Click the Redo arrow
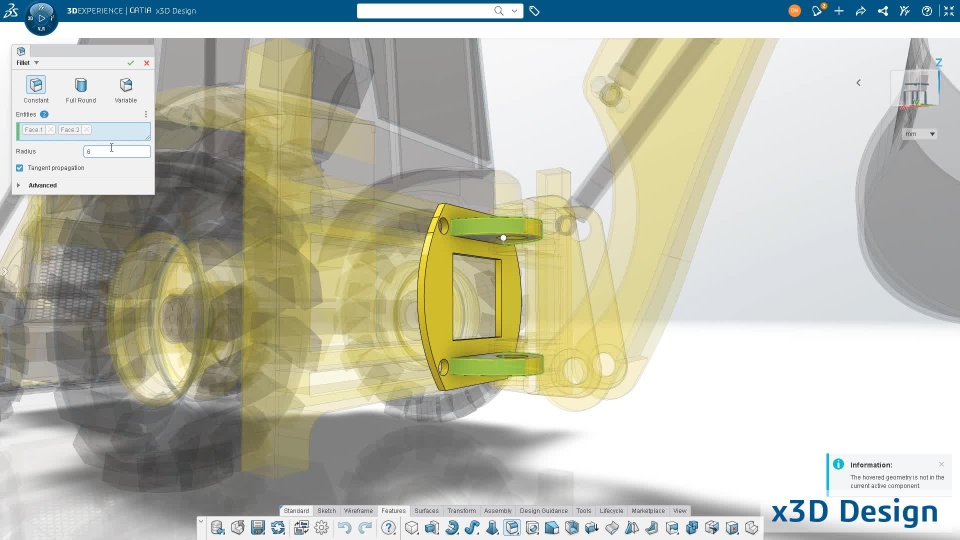The height and width of the screenshot is (540, 960). [365, 528]
